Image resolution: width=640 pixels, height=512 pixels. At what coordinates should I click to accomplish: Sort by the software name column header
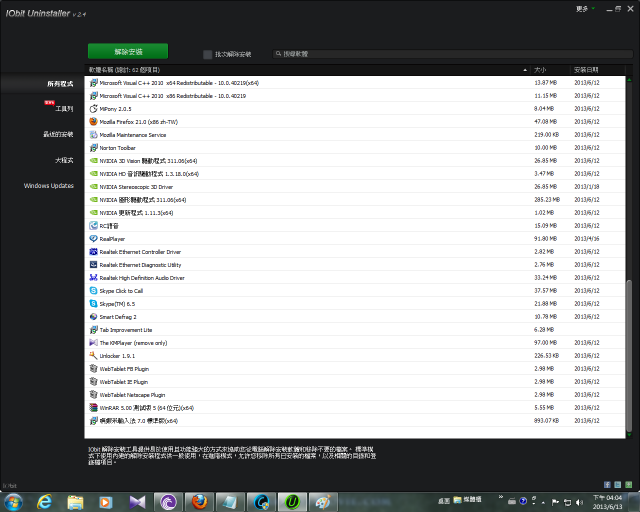click(x=307, y=70)
